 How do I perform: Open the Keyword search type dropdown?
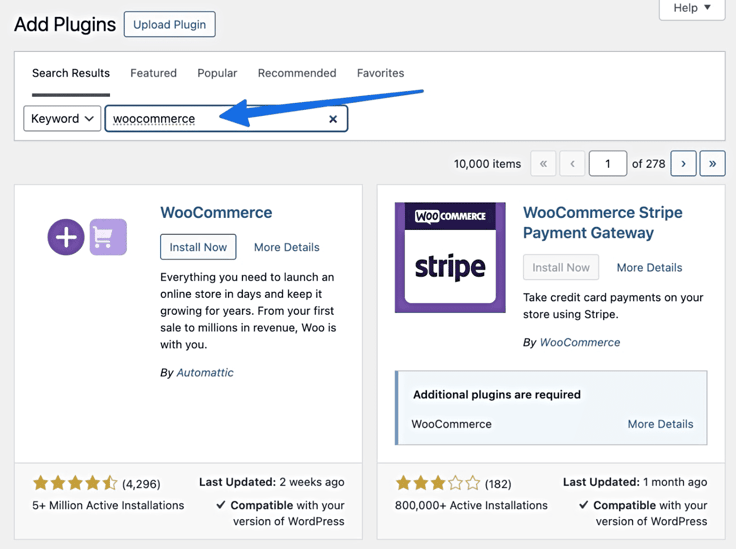click(62, 119)
